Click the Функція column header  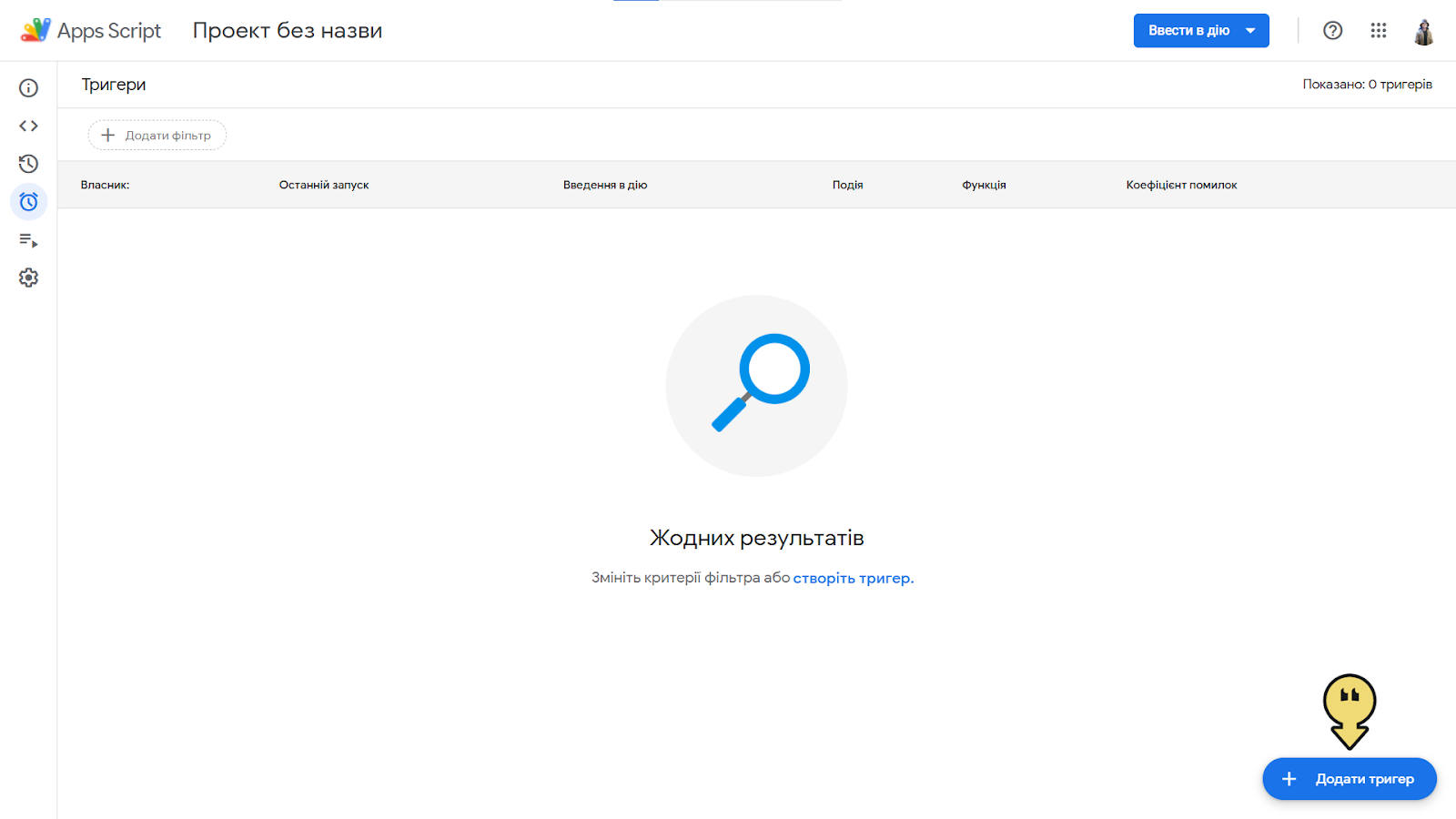[x=985, y=185]
